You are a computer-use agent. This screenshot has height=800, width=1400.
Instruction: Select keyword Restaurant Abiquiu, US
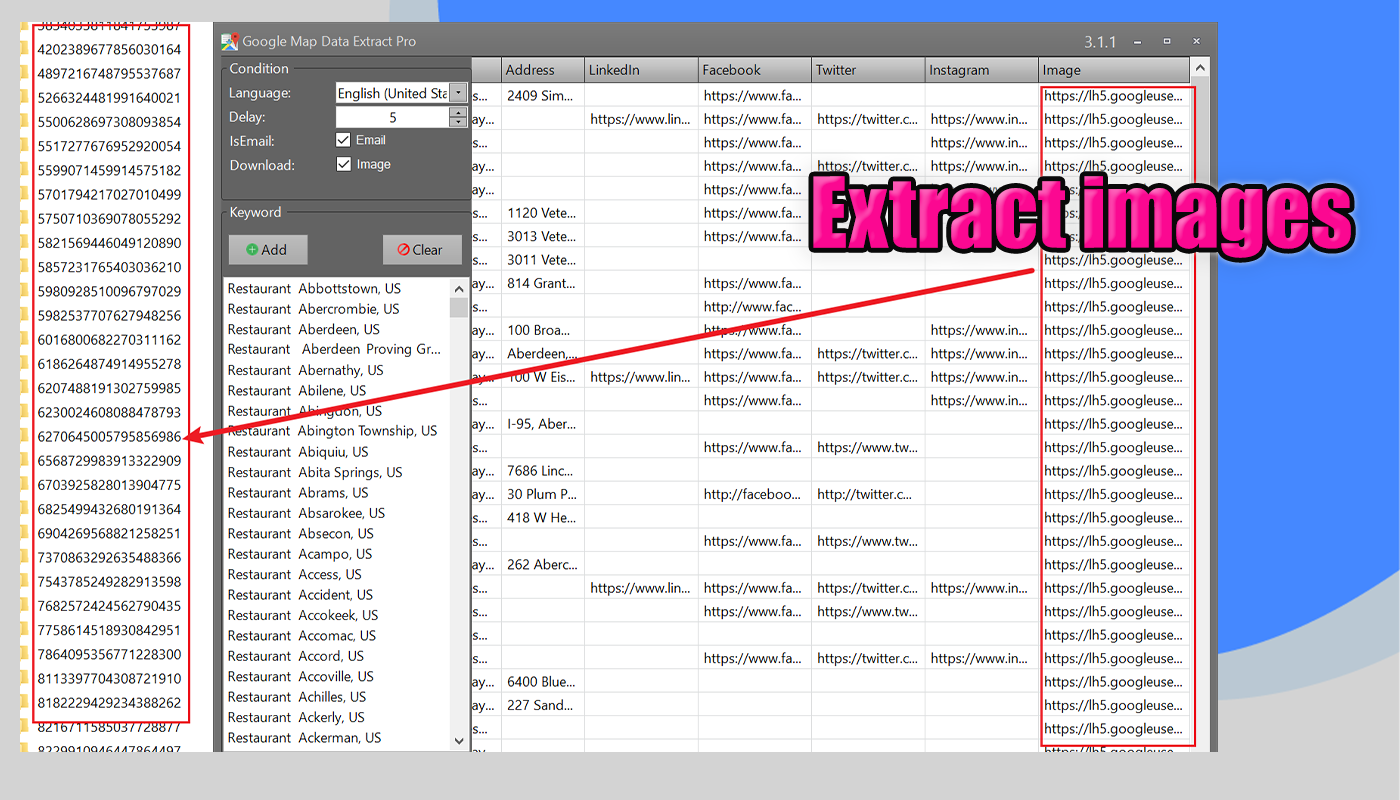(x=298, y=452)
